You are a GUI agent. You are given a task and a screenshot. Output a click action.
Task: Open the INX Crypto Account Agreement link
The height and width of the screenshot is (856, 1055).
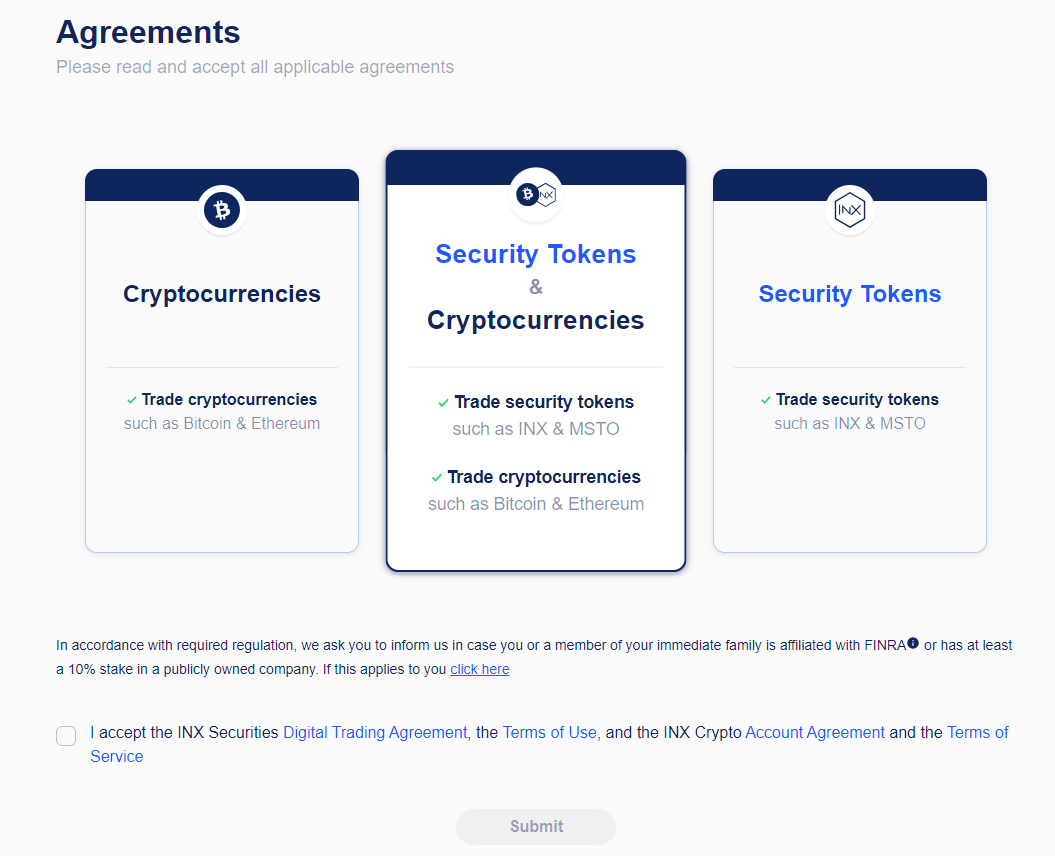[x=815, y=732]
